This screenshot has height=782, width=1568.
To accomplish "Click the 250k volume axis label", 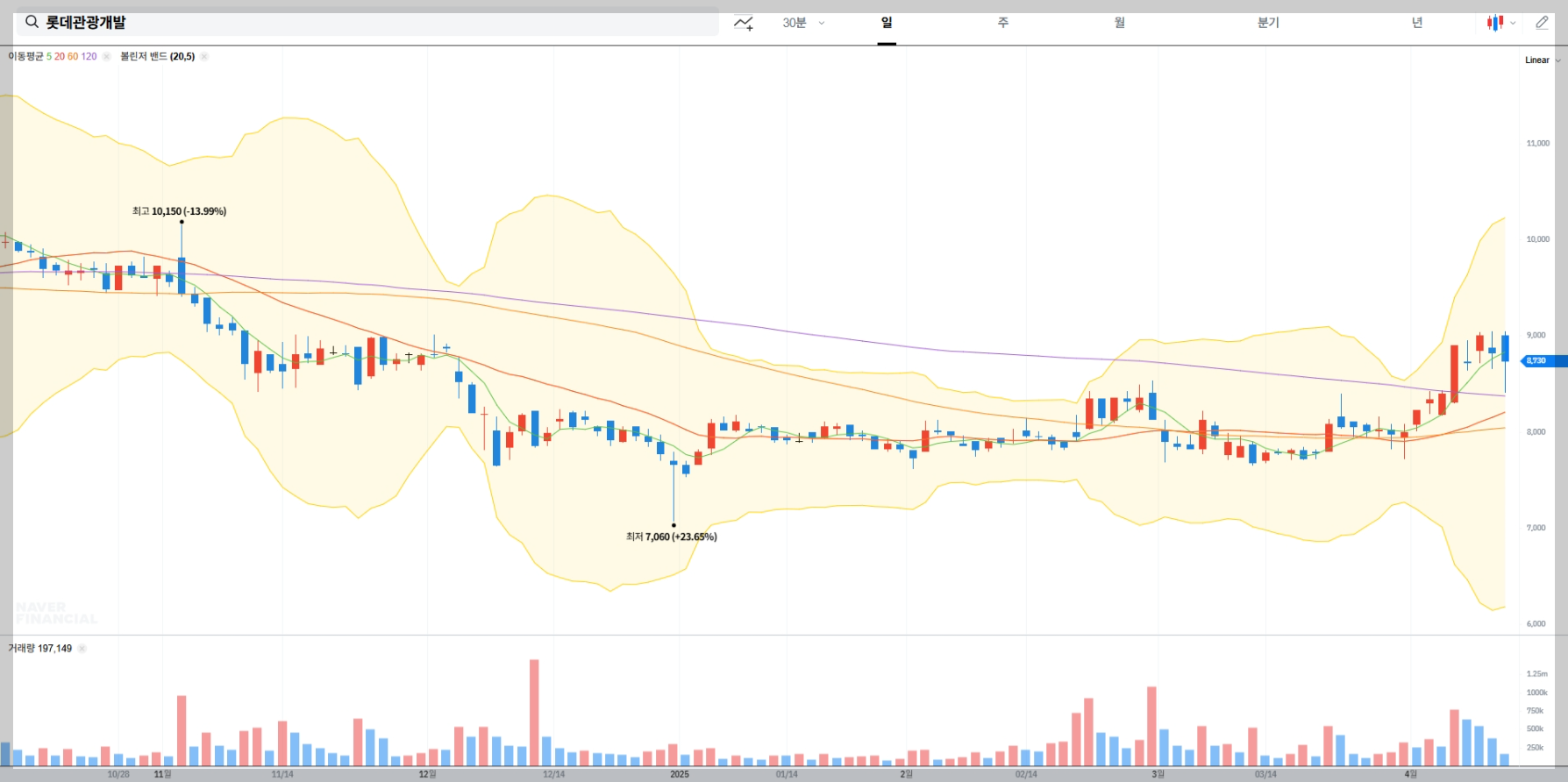I will pos(1535,748).
